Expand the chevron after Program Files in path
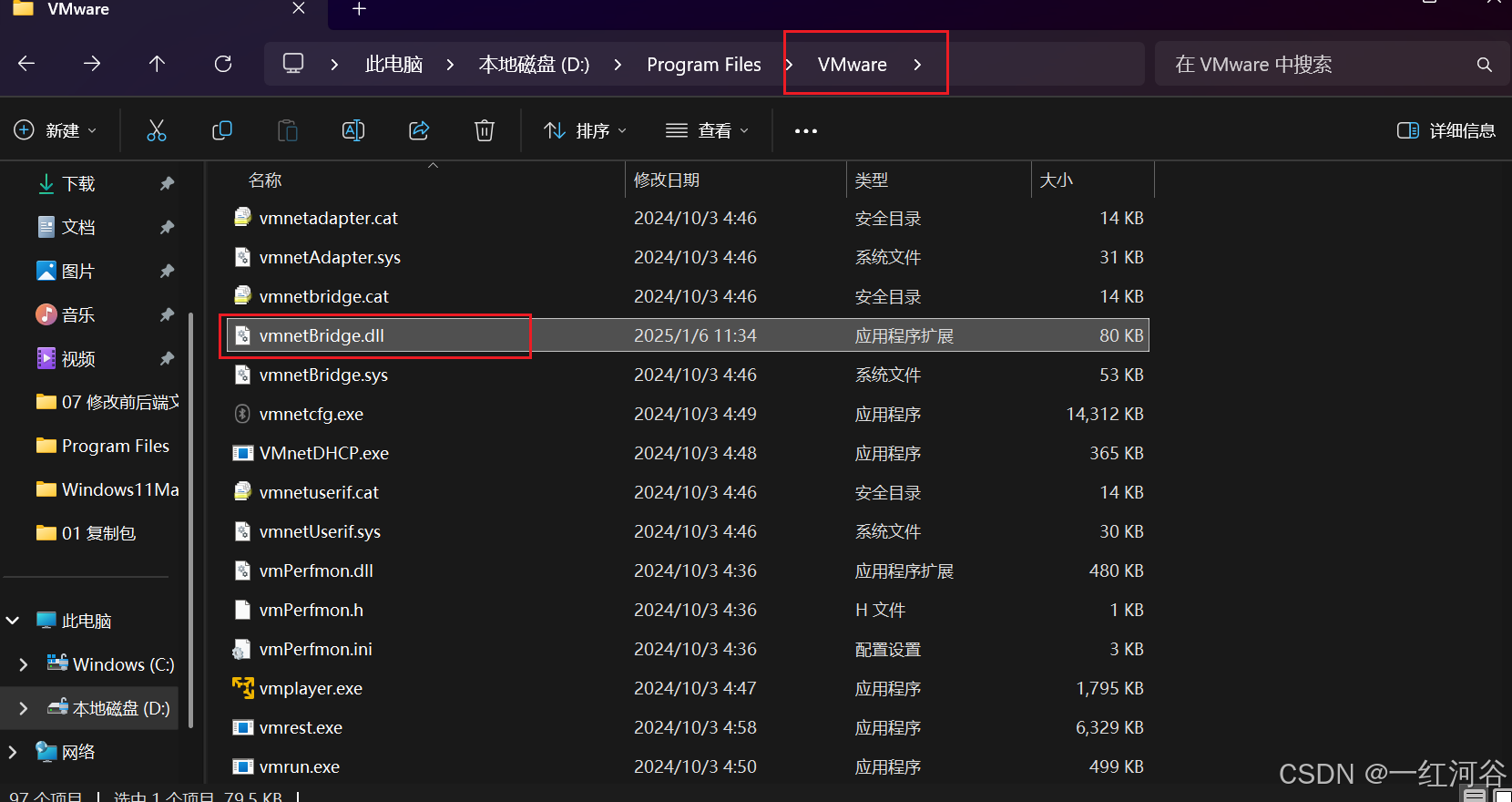The image size is (1512, 802). [789, 65]
